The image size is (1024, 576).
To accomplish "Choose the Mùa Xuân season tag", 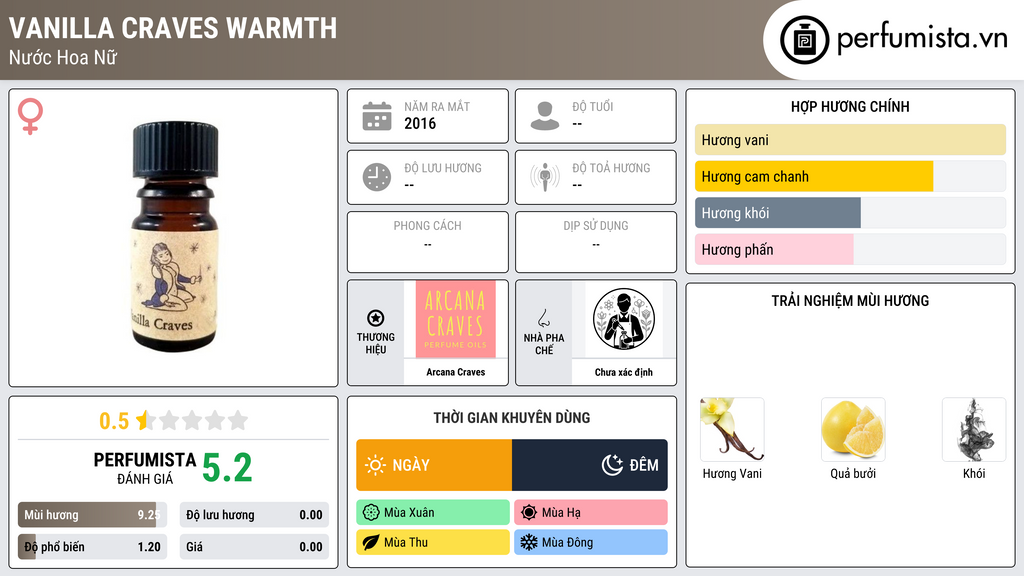I will tap(433, 513).
